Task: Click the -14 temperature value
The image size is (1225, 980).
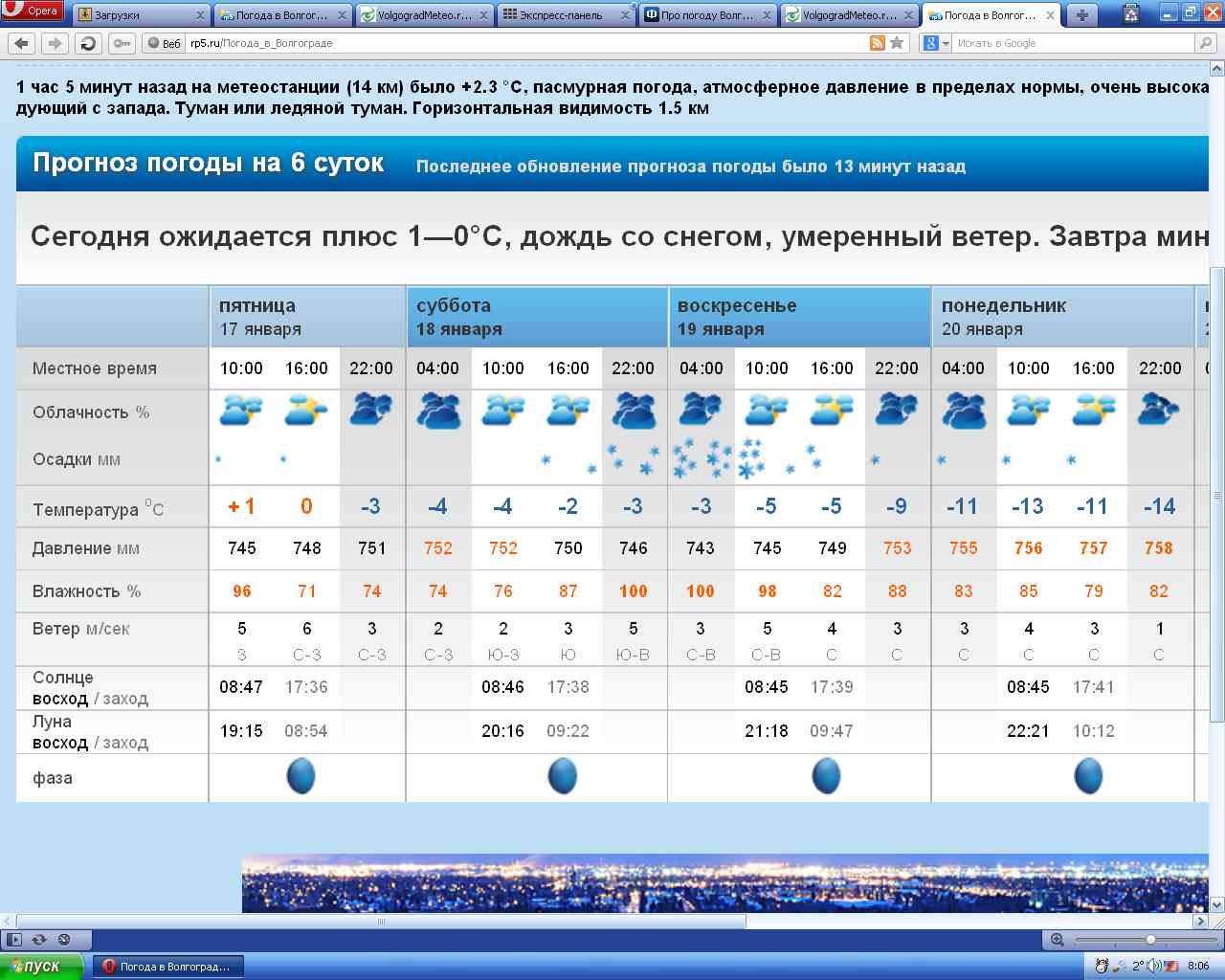Action: click(1159, 506)
